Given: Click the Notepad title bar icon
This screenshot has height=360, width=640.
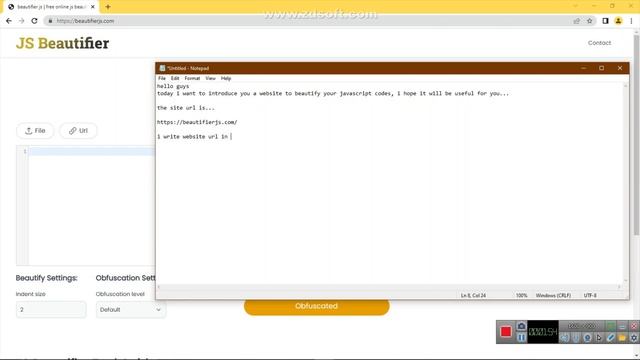Looking at the screenshot, I should pyautogui.click(x=162, y=68).
